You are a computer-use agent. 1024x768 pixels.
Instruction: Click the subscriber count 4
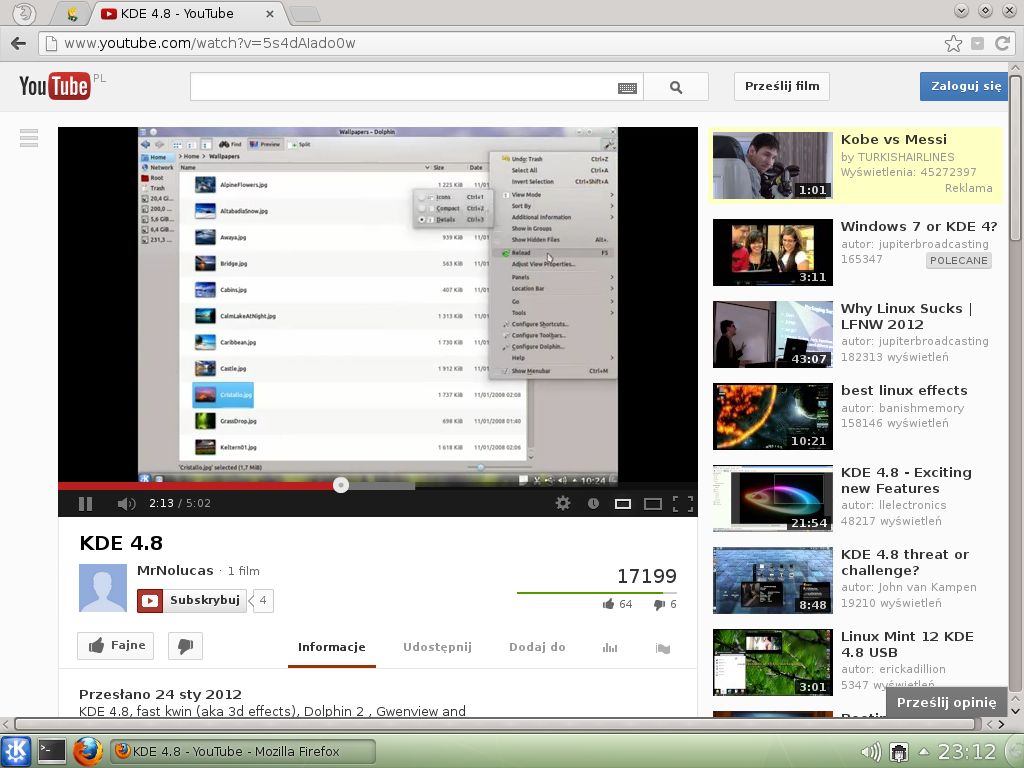click(263, 600)
